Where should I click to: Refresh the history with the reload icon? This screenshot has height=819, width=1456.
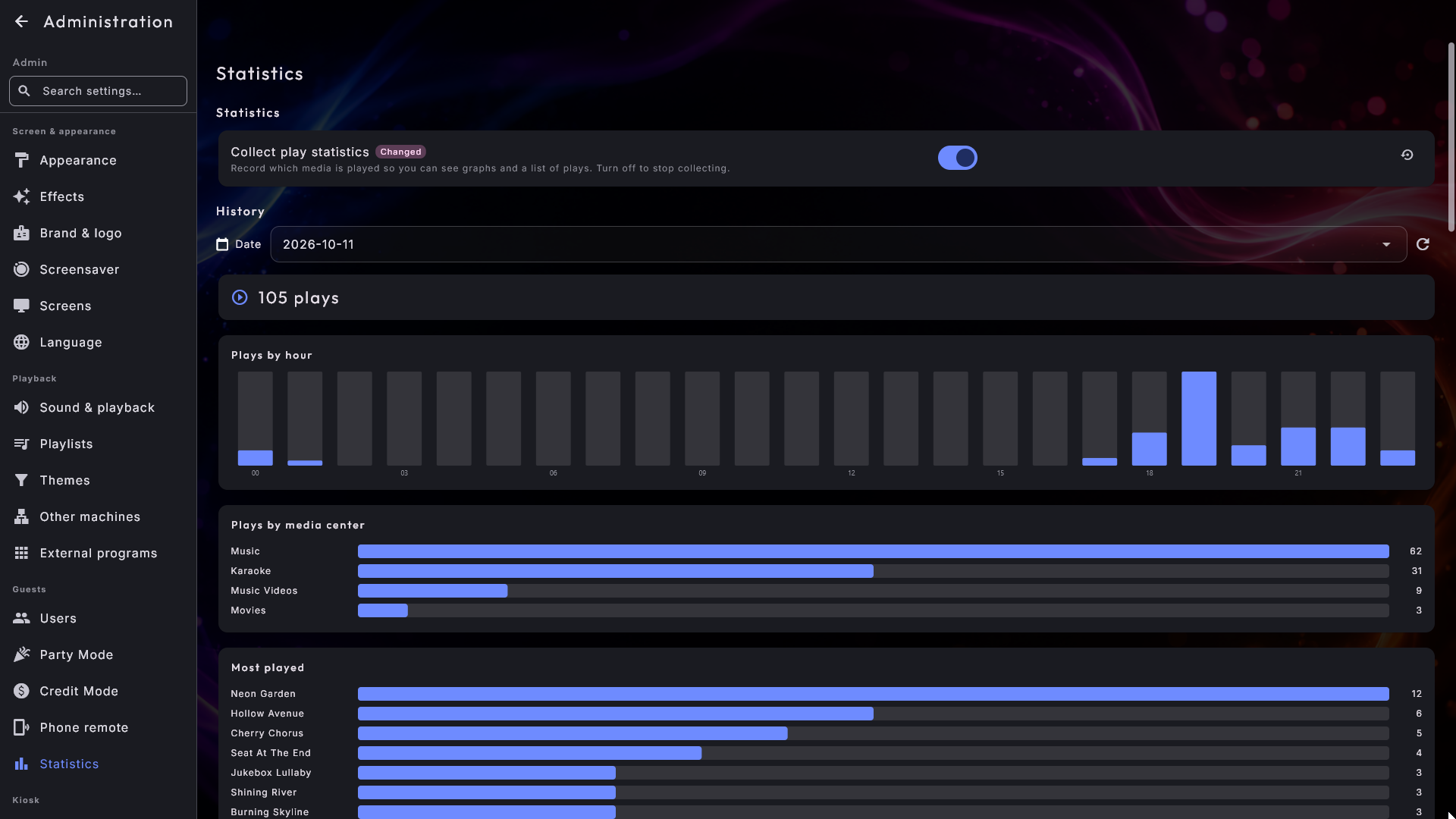[1423, 244]
